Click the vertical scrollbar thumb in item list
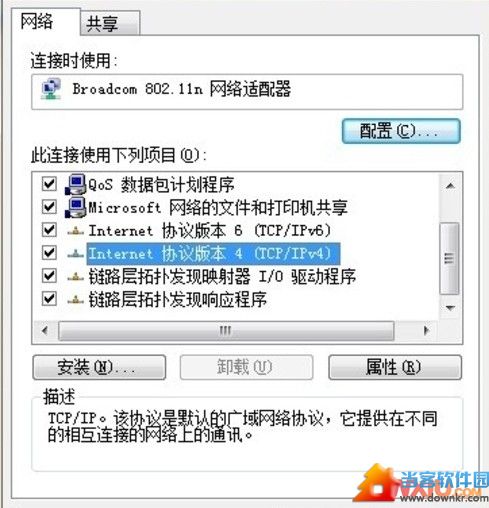This screenshot has height=508, width=489. pyautogui.click(x=449, y=259)
